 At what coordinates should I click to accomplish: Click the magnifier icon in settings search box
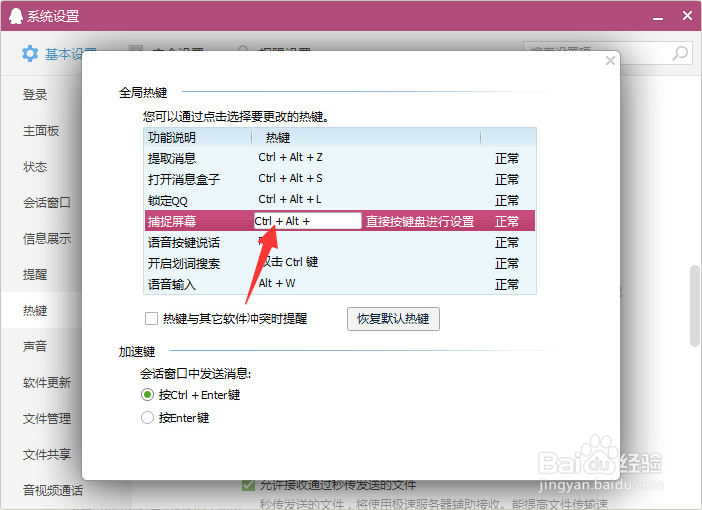(680, 53)
